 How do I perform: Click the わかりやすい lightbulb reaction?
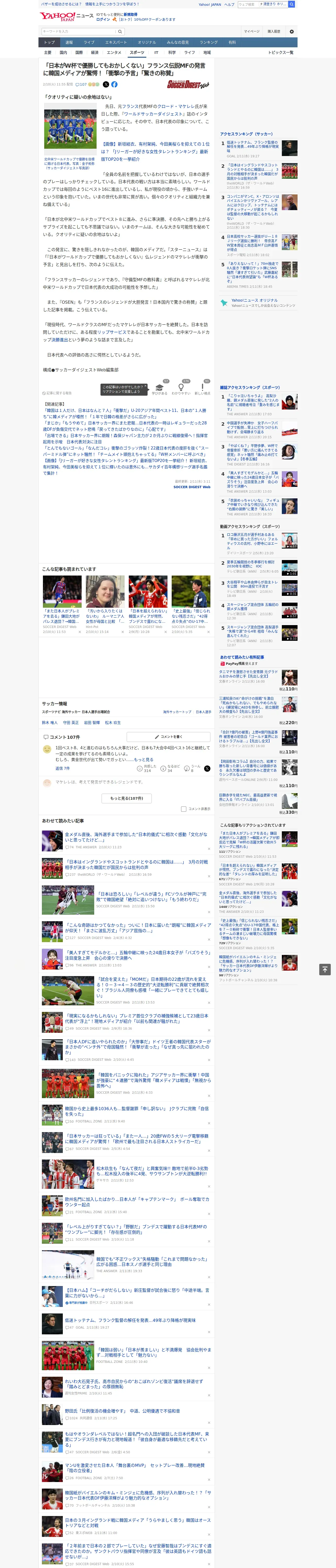pos(181,387)
